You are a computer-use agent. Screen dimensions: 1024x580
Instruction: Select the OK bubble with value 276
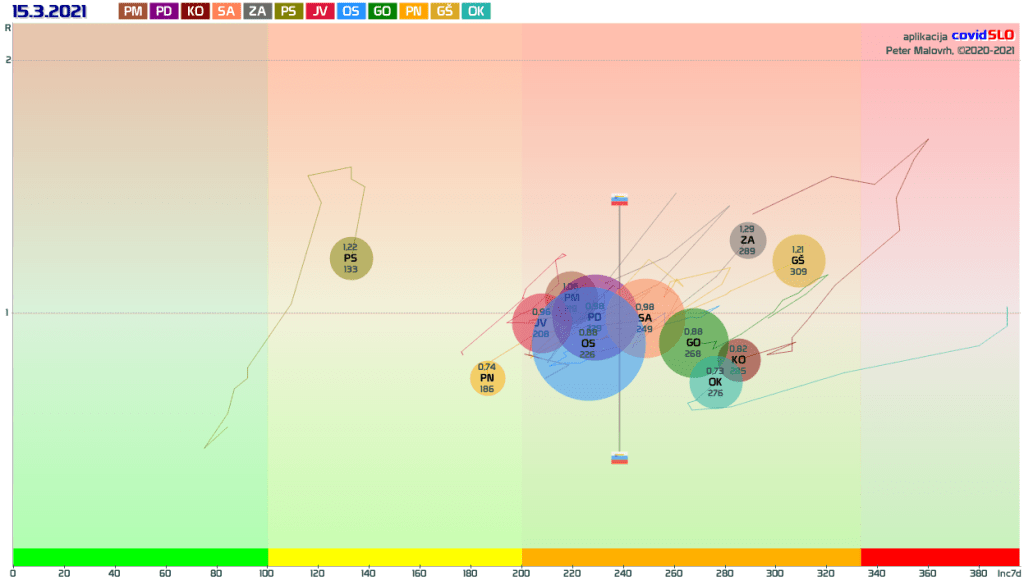715,384
